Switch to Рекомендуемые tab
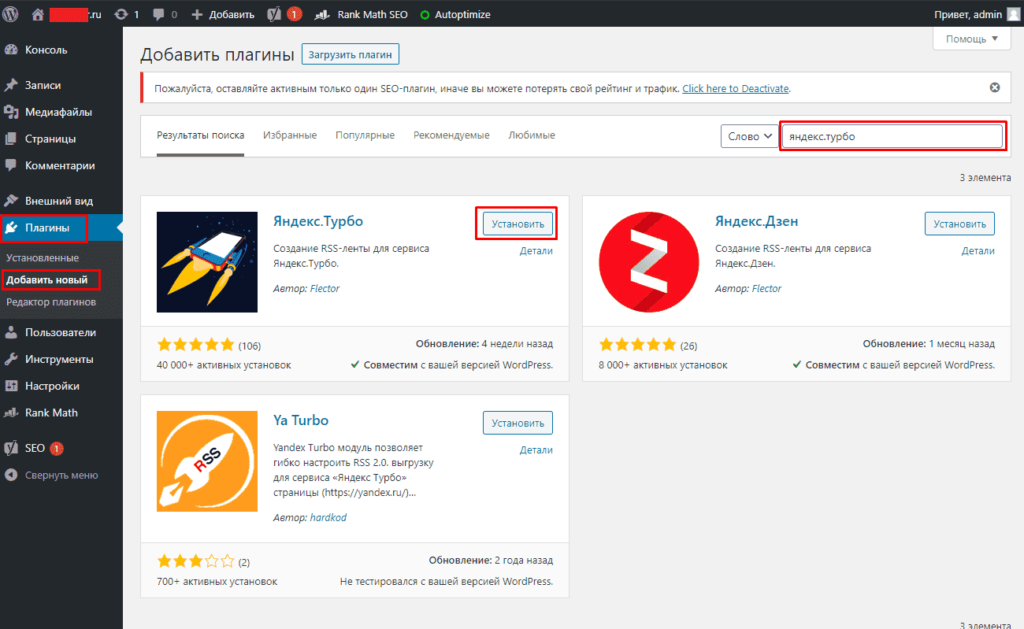Image resolution: width=1024 pixels, height=629 pixels. pos(451,135)
